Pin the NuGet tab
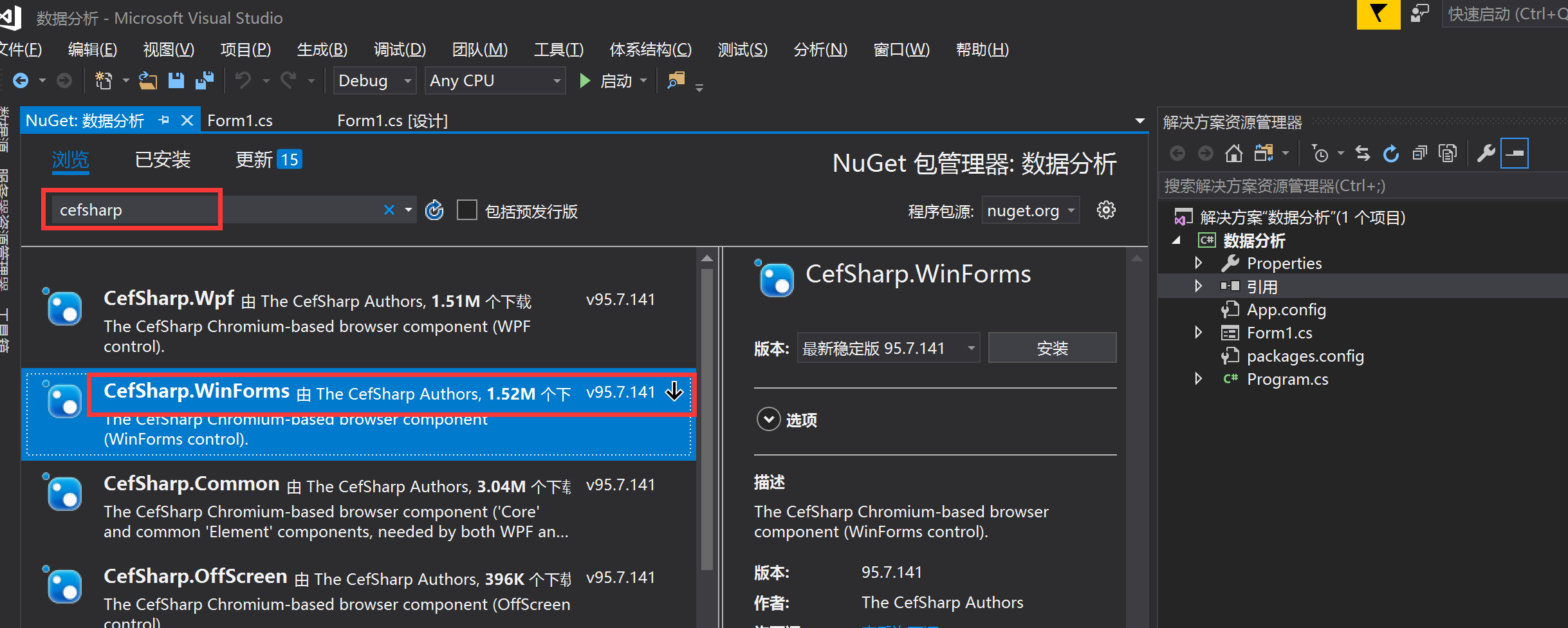Viewport: 1568px width, 628px height. (x=164, y=120)
